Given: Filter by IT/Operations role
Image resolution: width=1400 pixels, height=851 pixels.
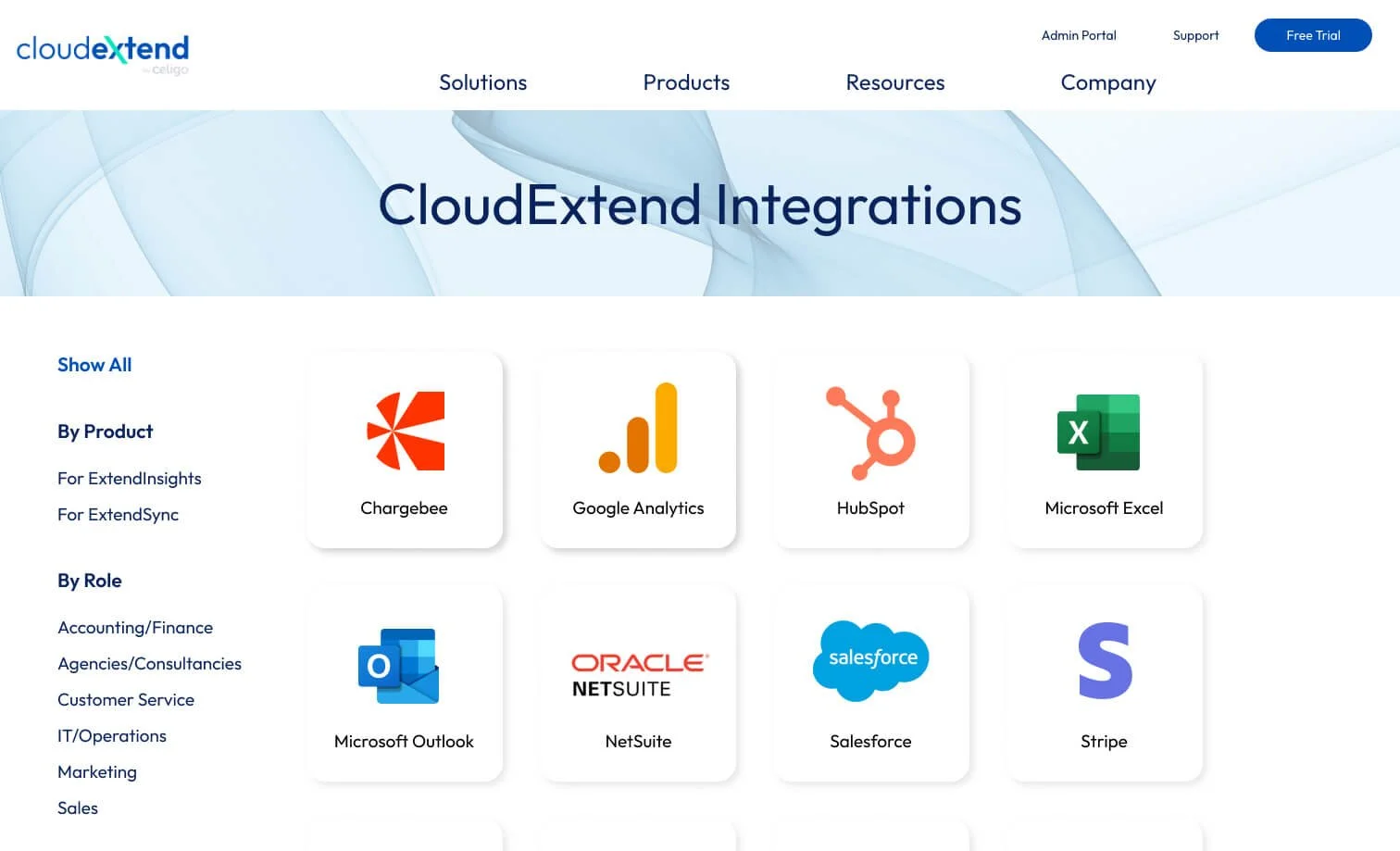Looking at the screenshot, I should pos(112,736).
